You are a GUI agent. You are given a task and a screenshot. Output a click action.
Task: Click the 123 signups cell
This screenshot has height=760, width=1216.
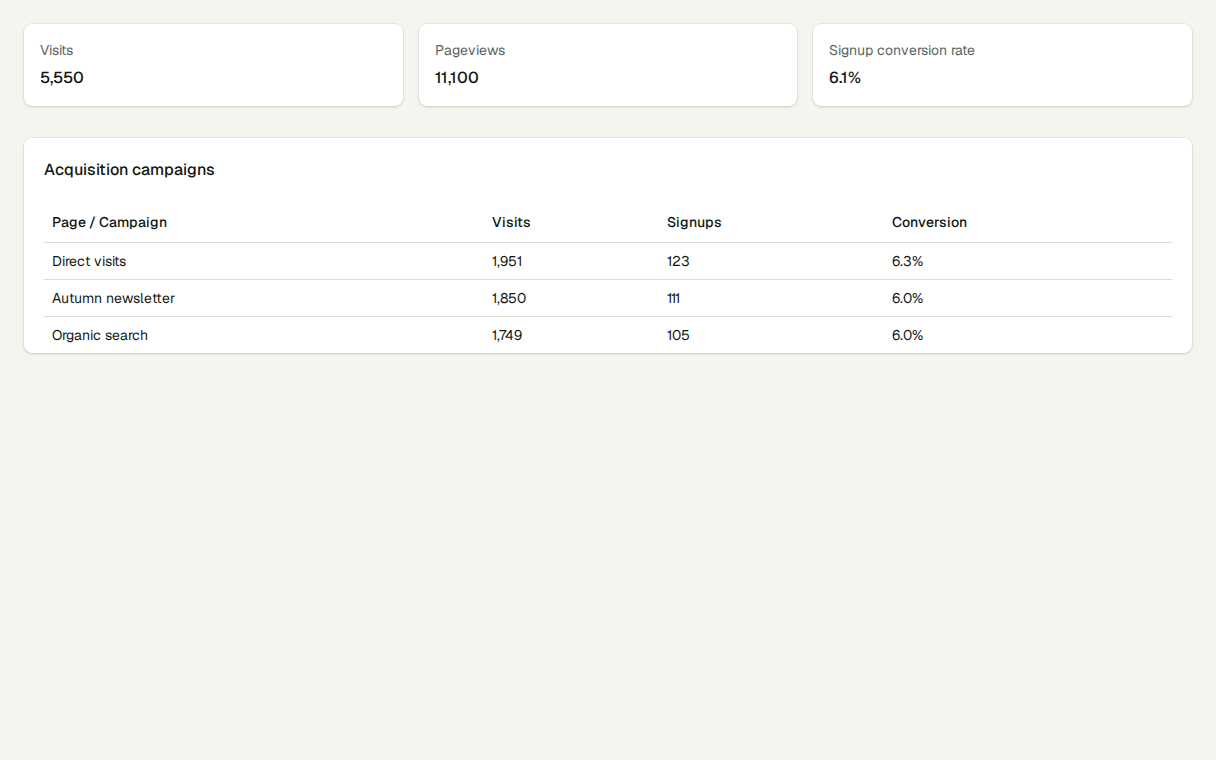678,261
